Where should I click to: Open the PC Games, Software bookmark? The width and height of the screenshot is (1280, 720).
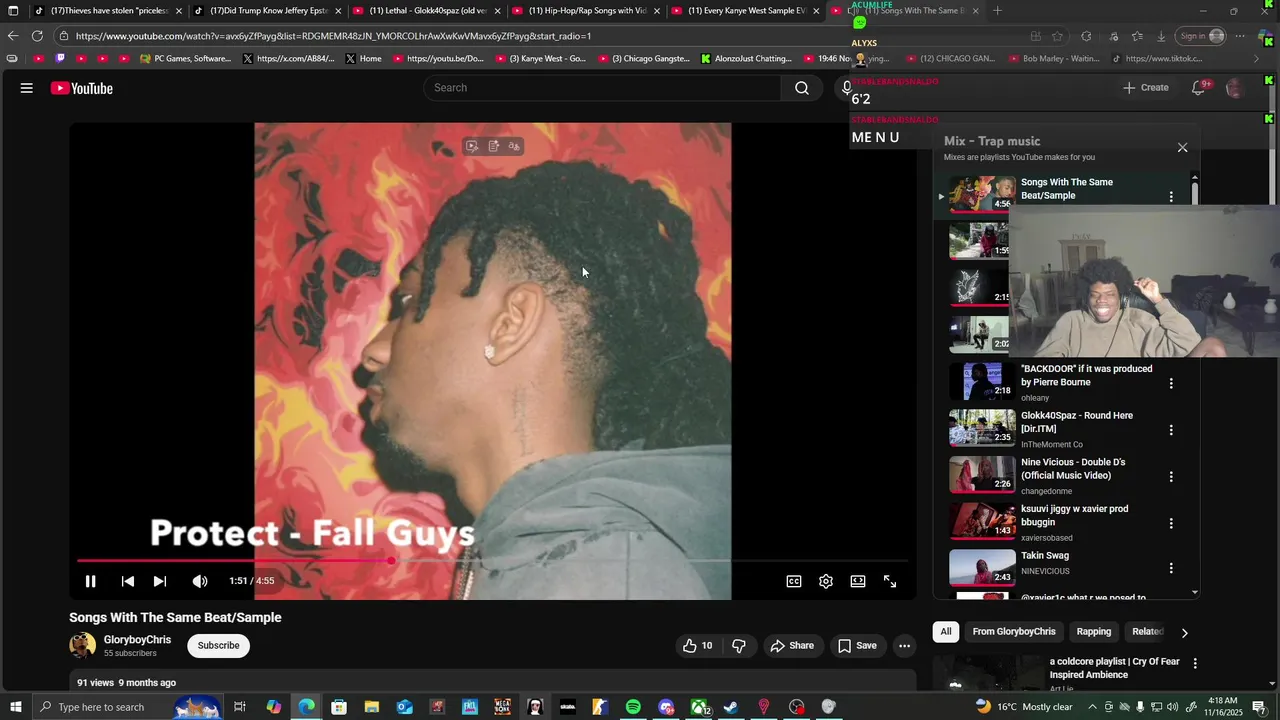tap(186, 59)
